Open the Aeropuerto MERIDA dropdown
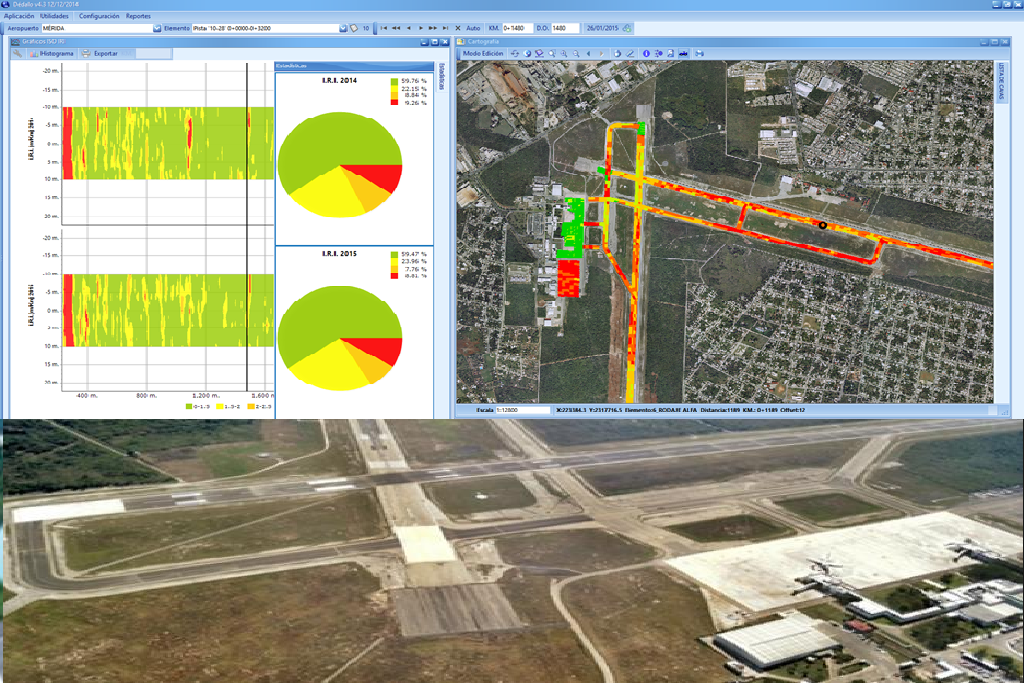The width and height of the screenshot is (1024, 683). (156, 28)
